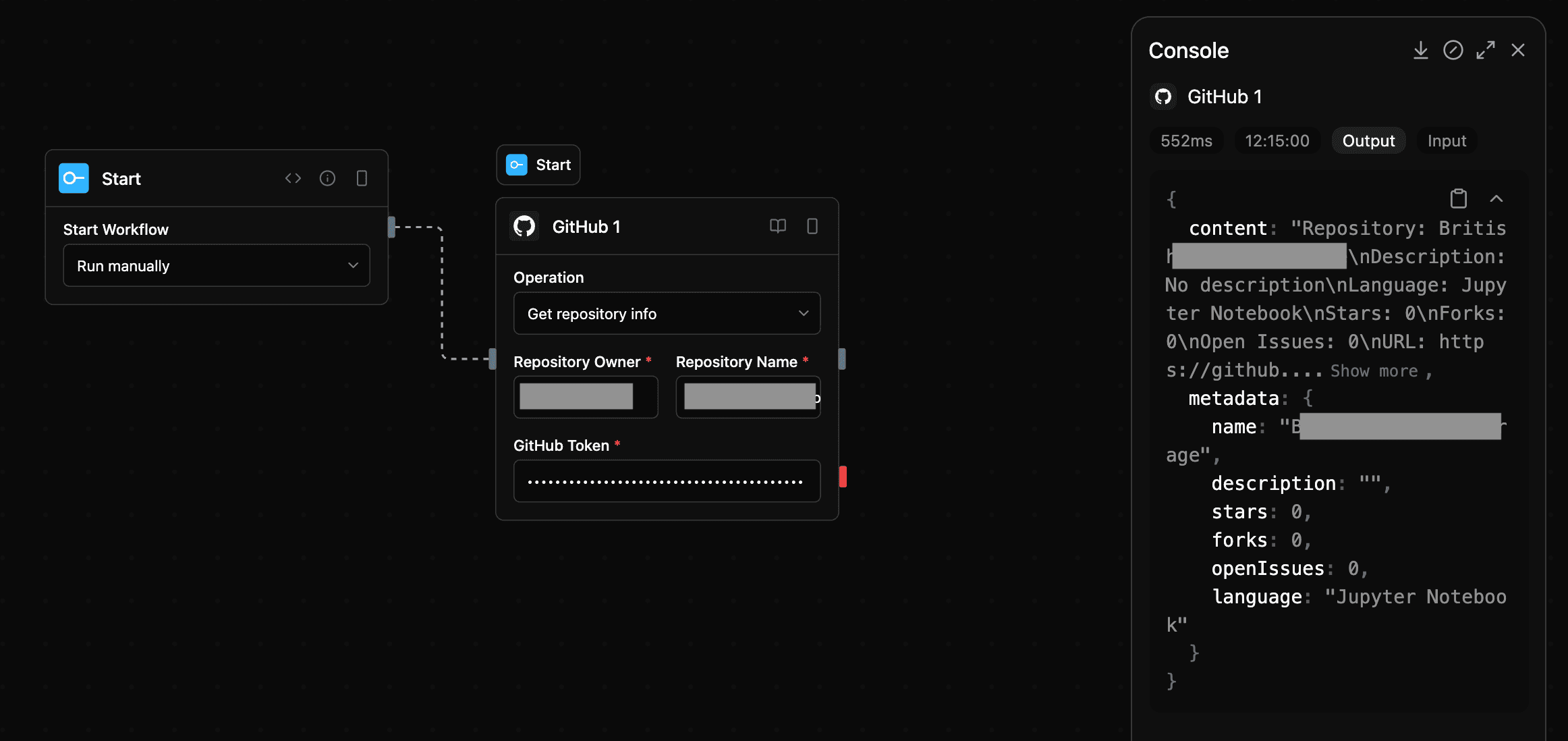The height and width of the screenshot is (741, 1568).
Task: Click the key icon on the Start node
Action: point(73,178)
